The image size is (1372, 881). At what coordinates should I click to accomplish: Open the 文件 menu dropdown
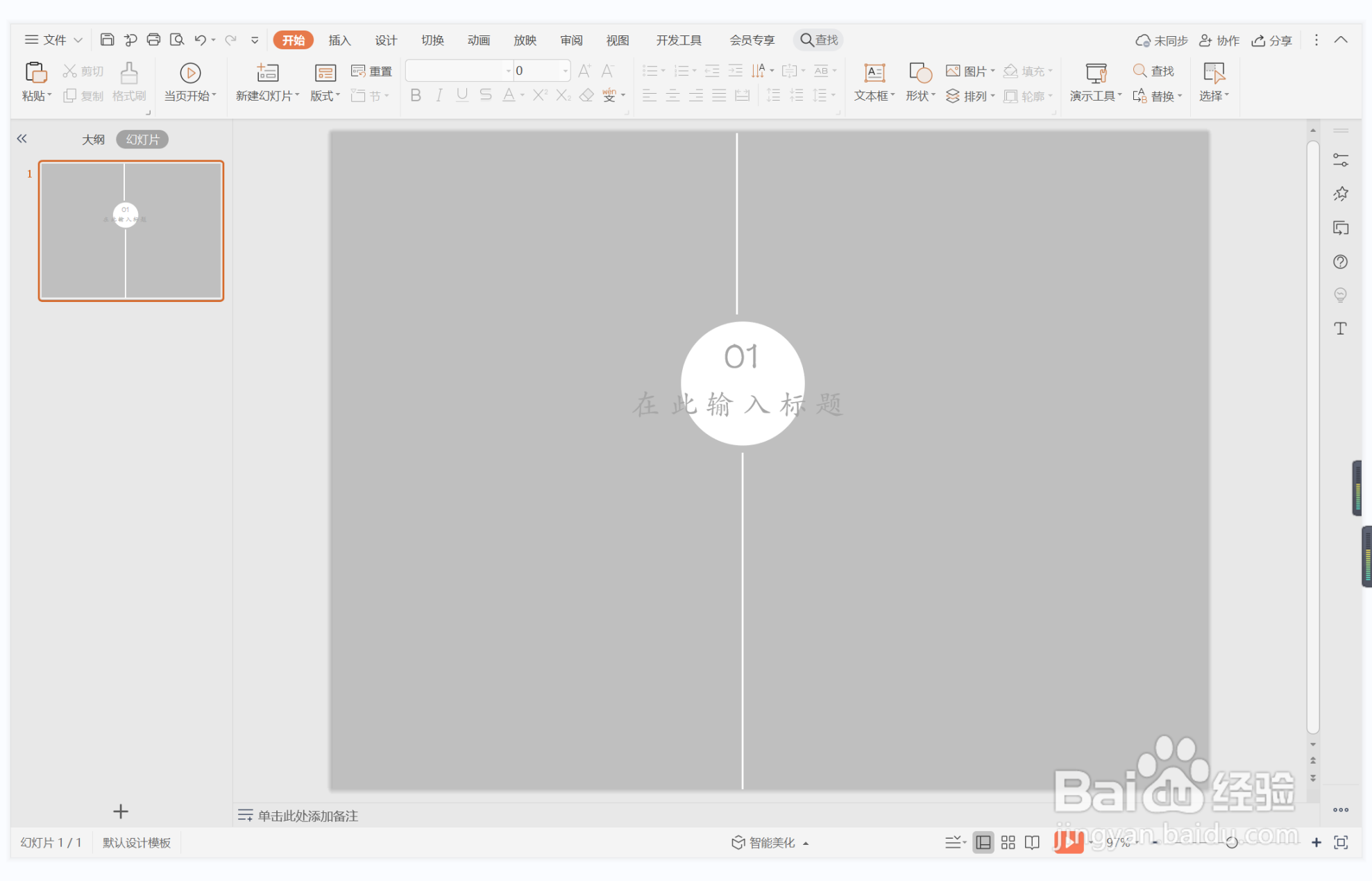pyautogui.click(x=53, y=40)
